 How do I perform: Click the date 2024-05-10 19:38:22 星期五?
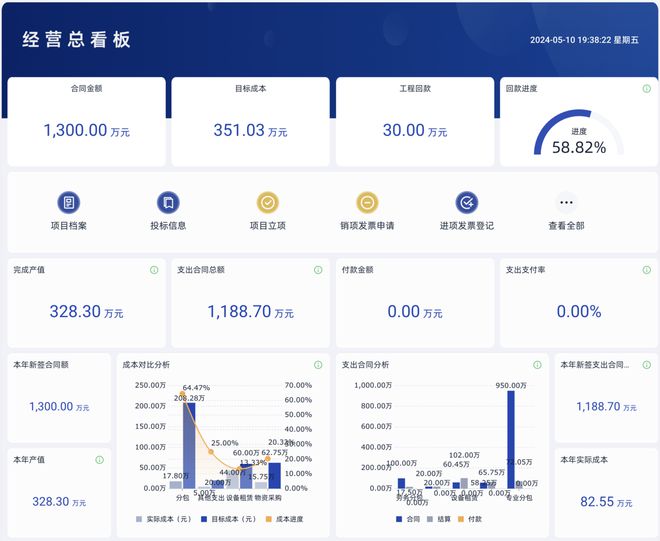[584, 40]
